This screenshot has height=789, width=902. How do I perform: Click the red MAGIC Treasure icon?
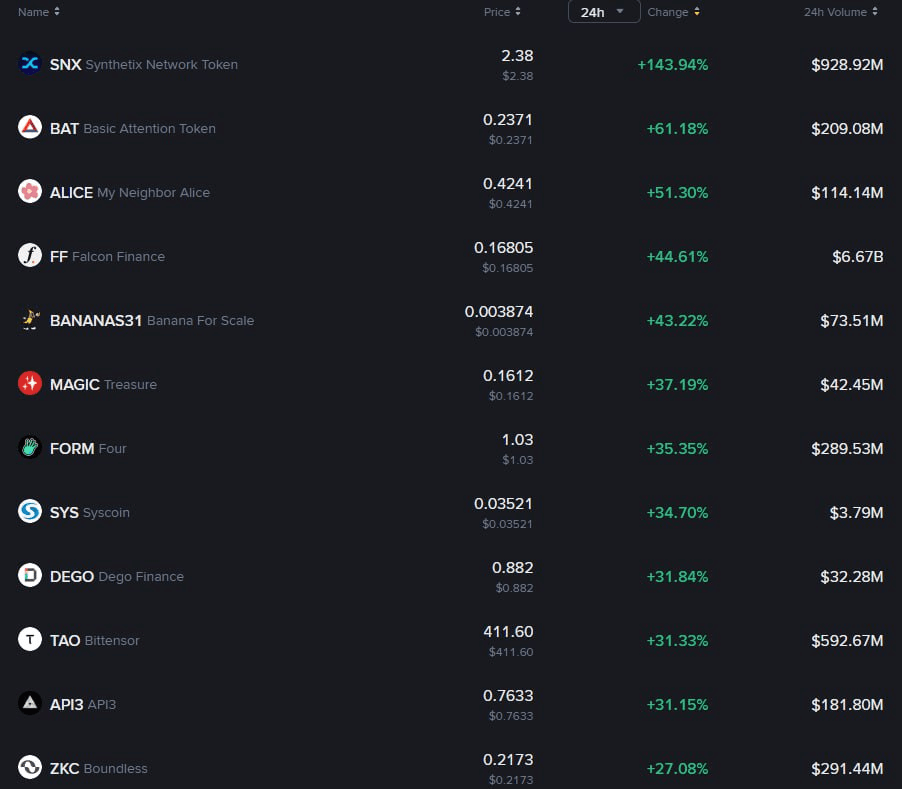30,384
